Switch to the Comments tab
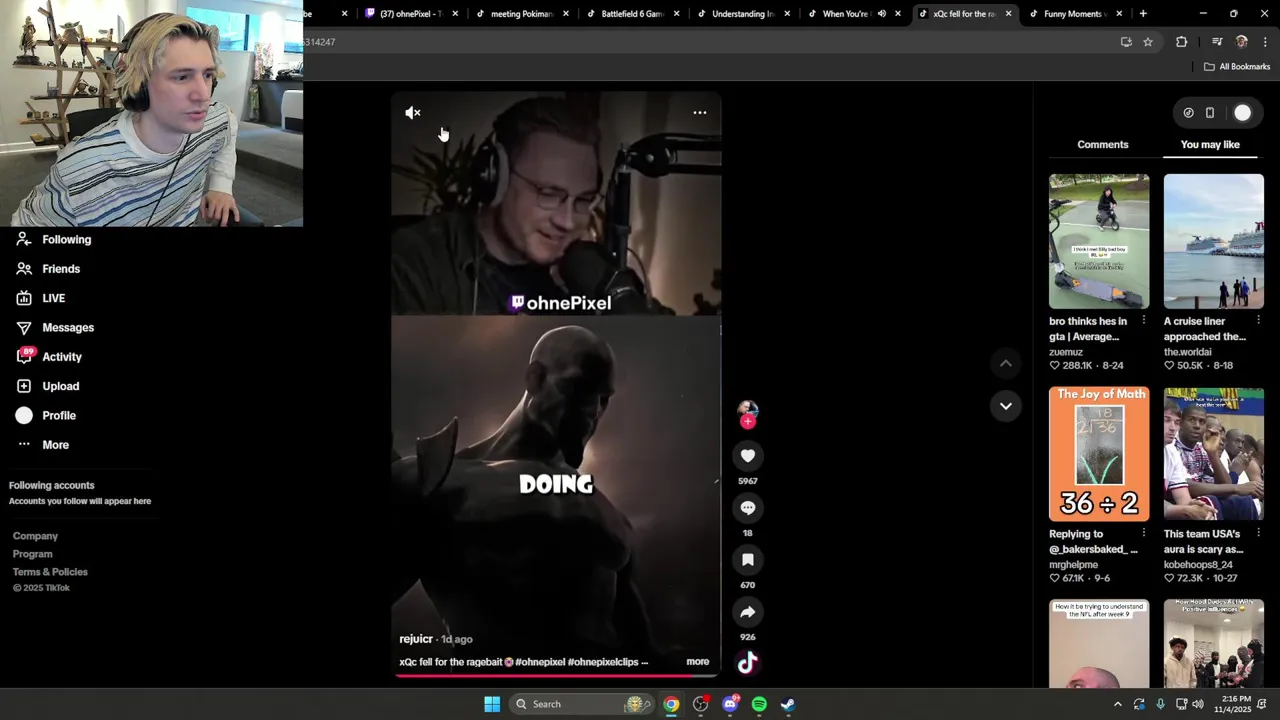Viewport: 1280px width, 720px height. coord(1103,144)
